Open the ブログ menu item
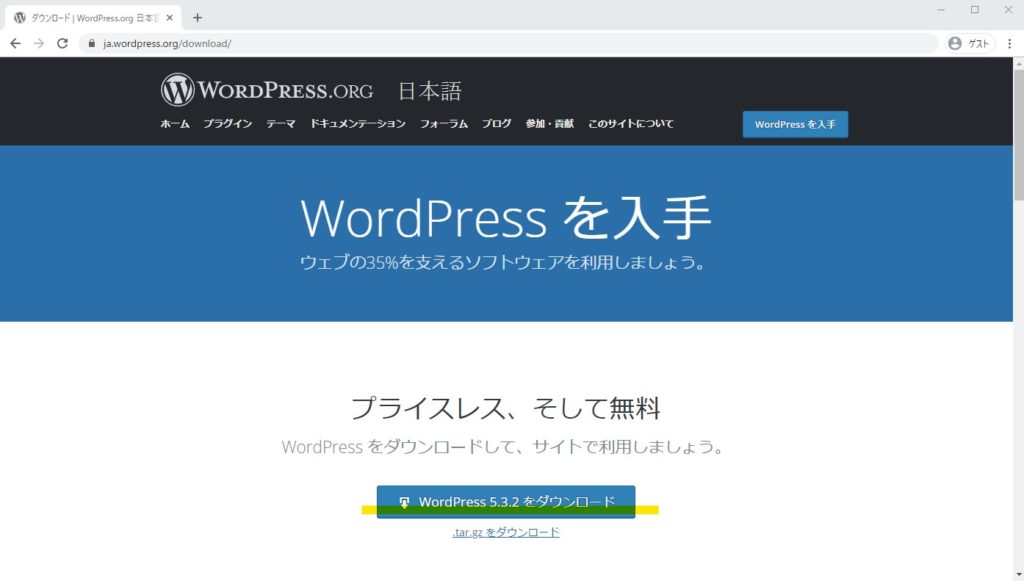The width and height of the screenshot is (1024, 581). [496, 123]
